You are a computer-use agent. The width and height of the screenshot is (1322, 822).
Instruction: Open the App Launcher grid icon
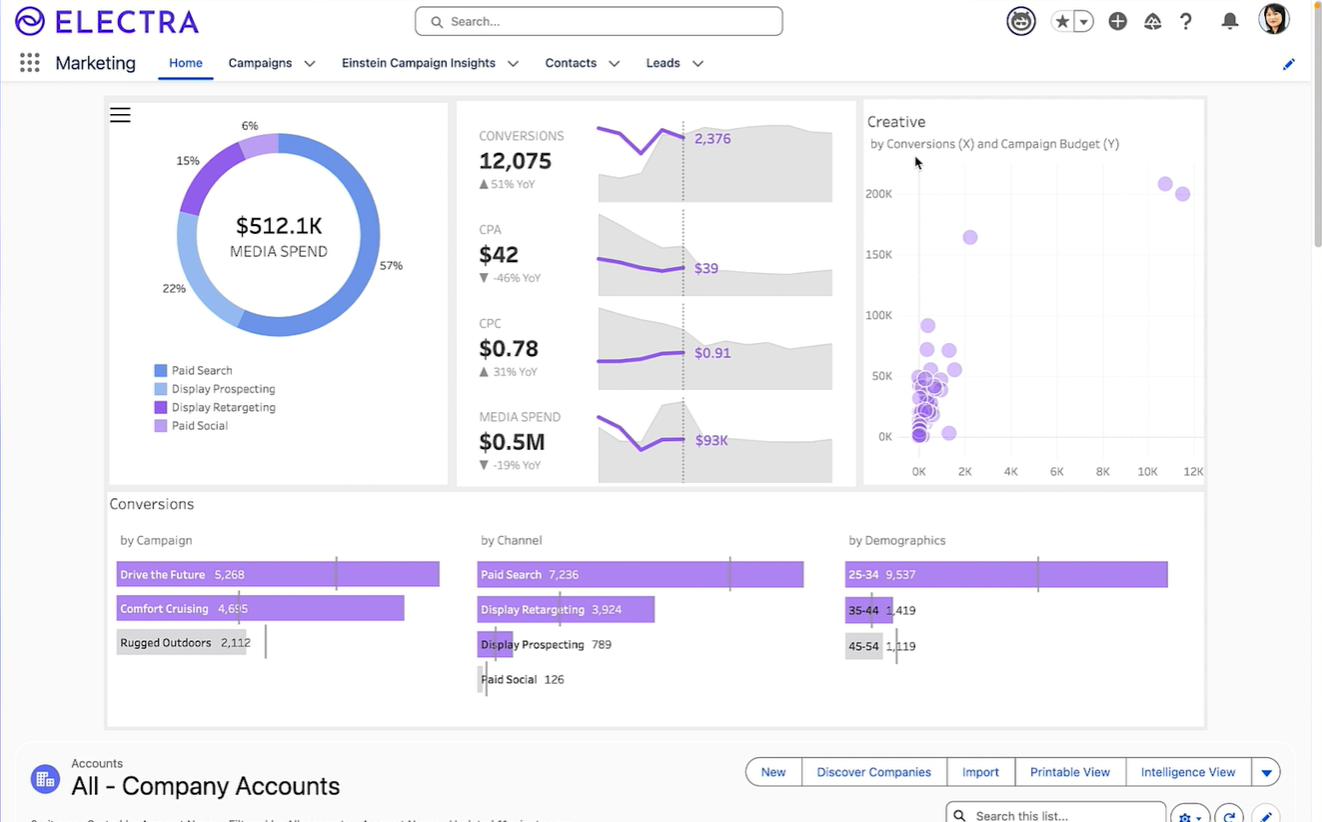30,63
